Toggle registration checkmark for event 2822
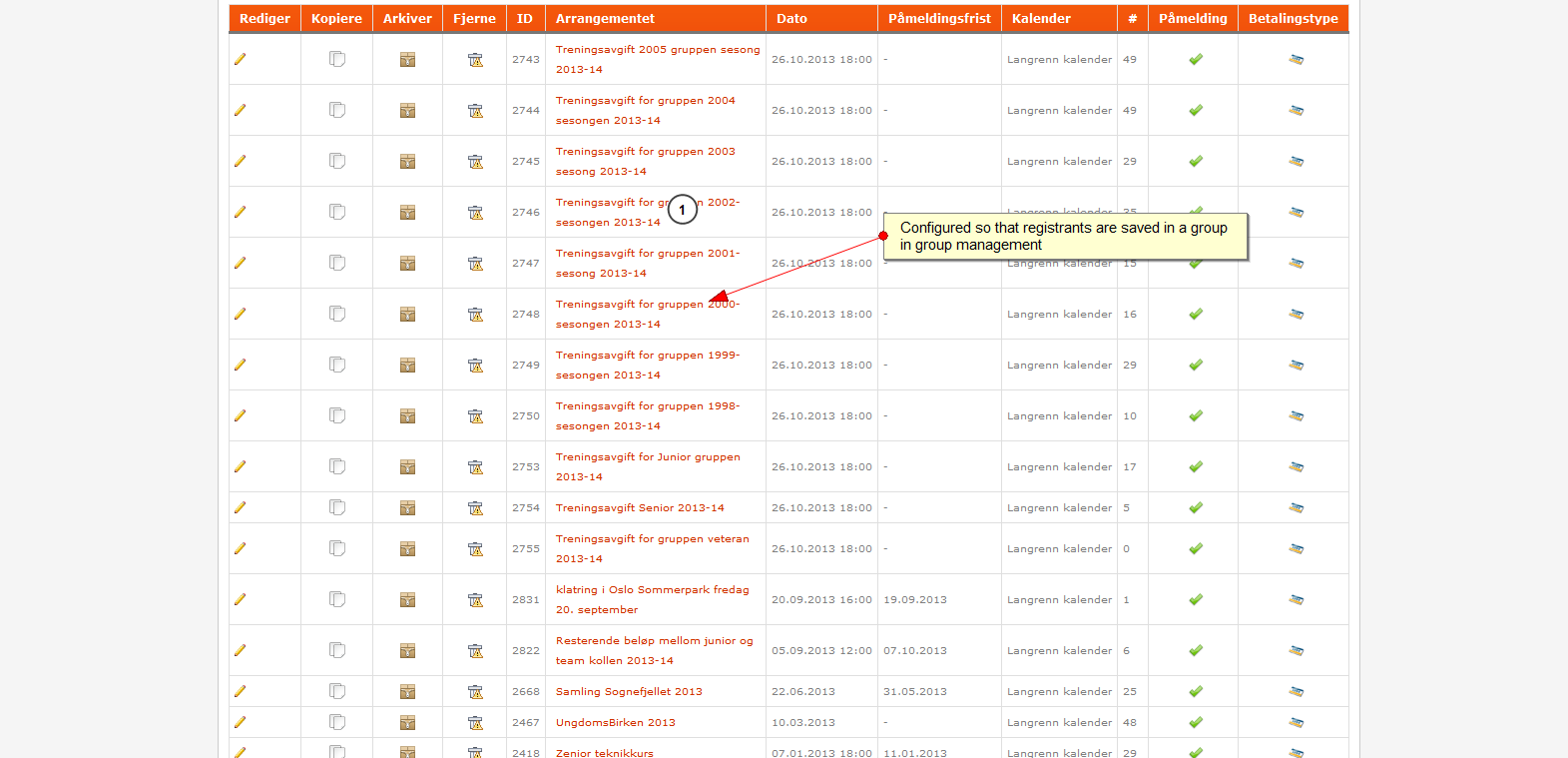Viewport: 1568px width, 758px height. pos(1196,650)
